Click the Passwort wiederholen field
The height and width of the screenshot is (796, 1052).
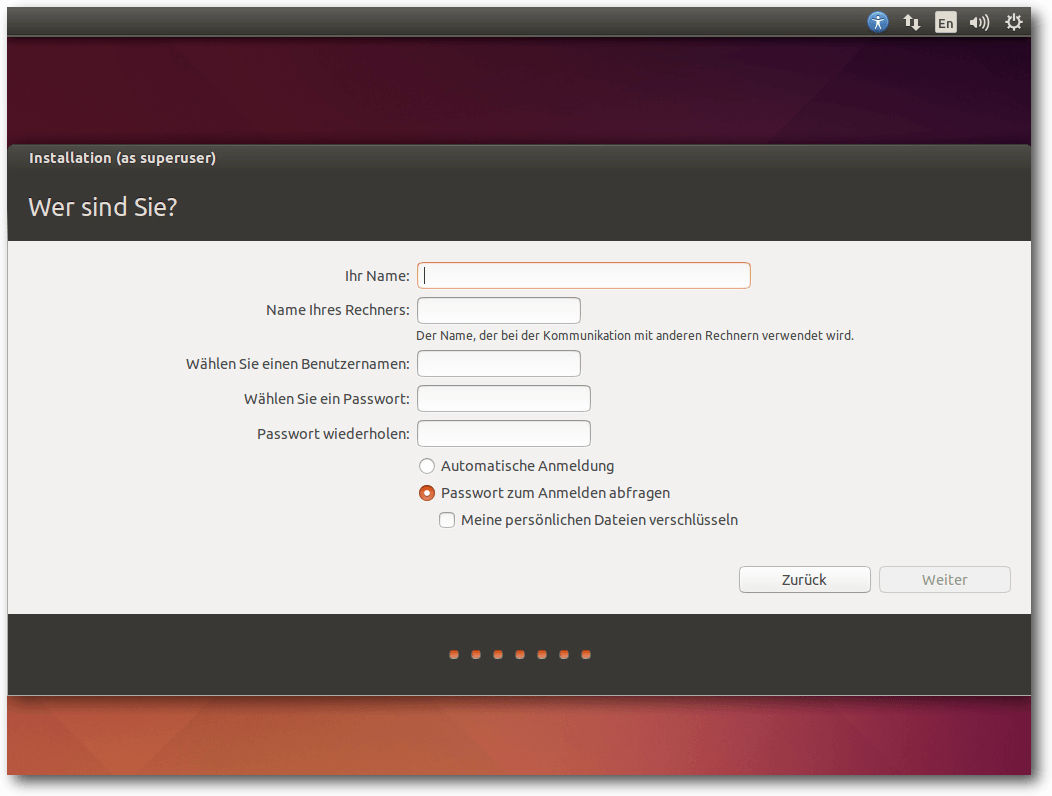point(504,434)
